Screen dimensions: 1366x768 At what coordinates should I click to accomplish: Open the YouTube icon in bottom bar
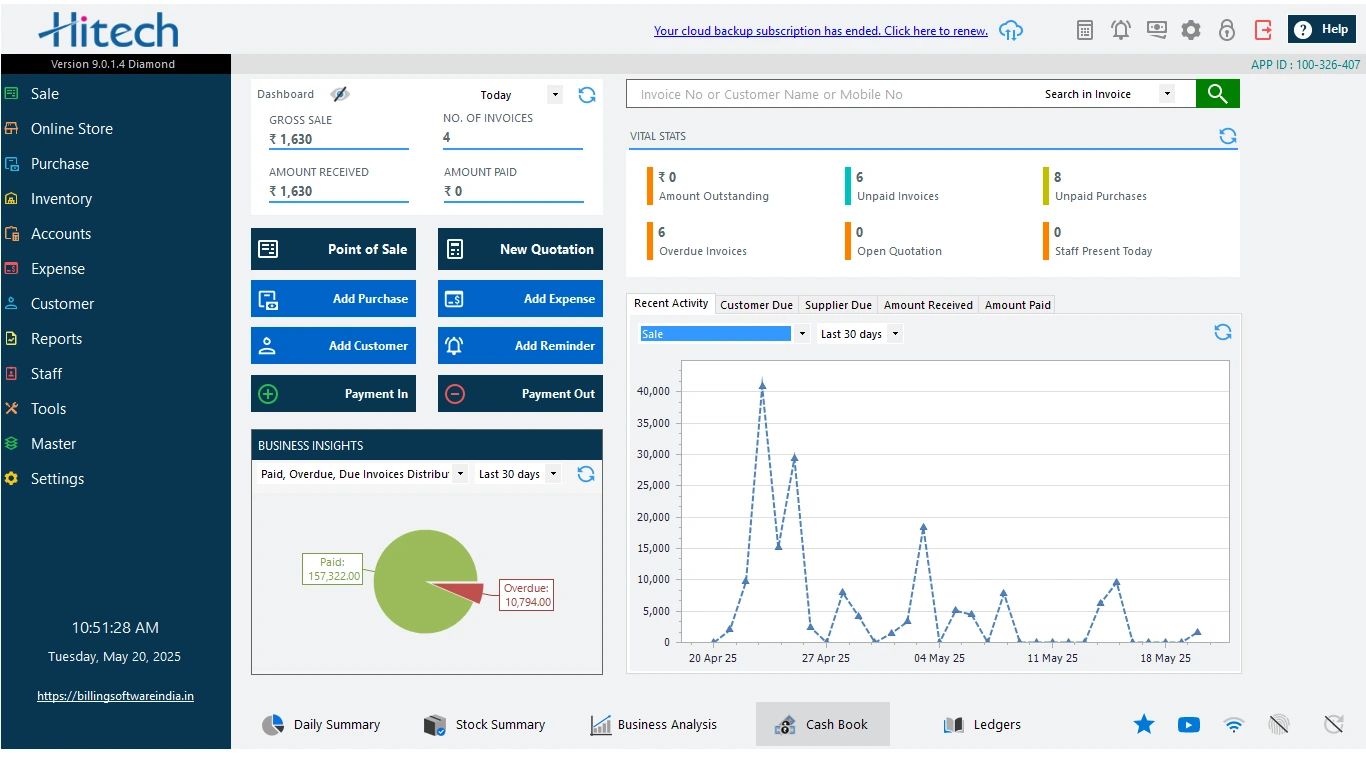click(1189, 725)
